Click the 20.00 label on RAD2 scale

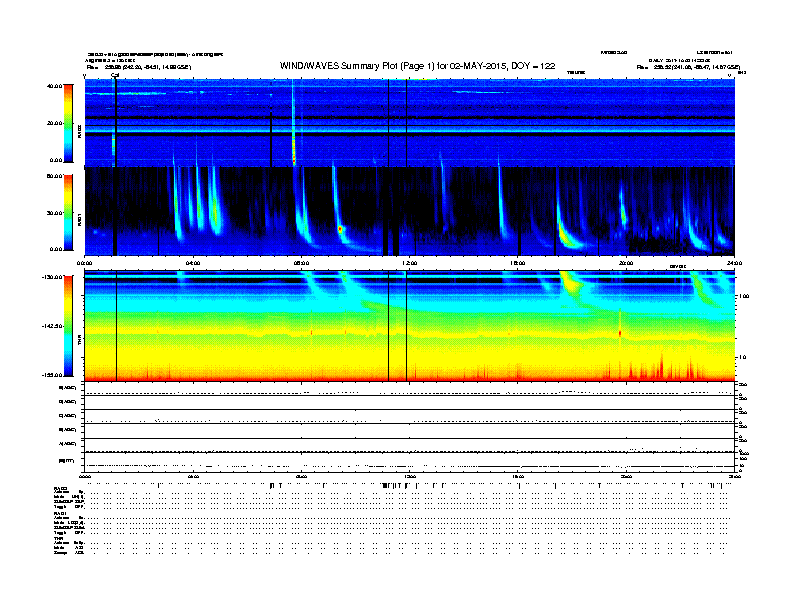click(54, 123)
